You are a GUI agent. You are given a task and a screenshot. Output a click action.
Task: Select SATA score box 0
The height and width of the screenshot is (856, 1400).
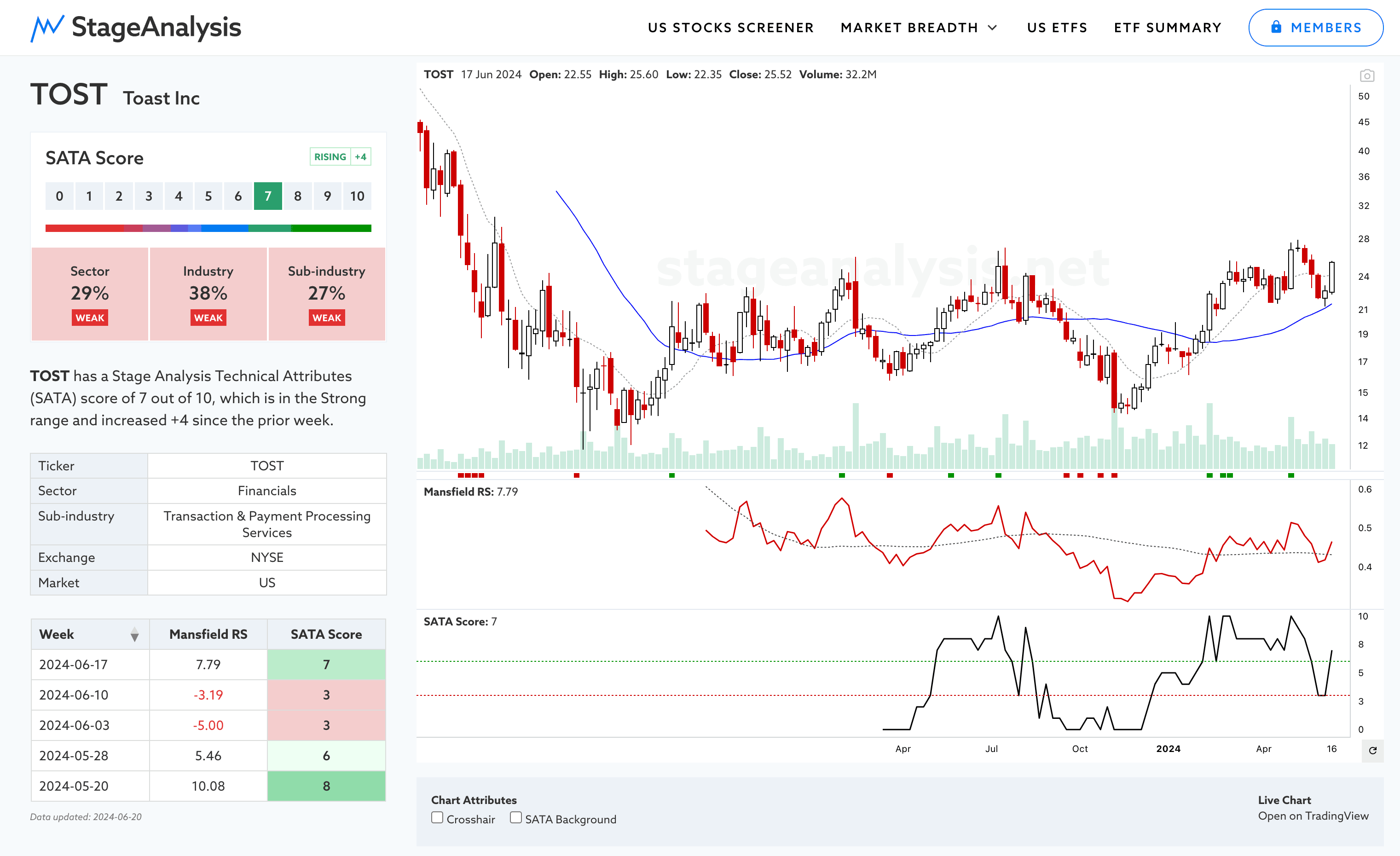click(60, 196)
